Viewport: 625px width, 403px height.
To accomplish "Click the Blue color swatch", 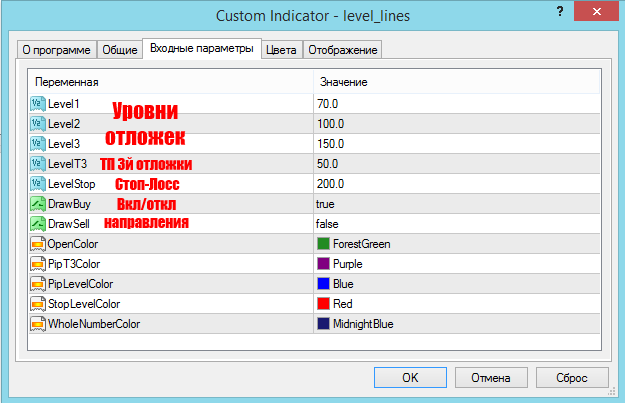I will point(323,283).
